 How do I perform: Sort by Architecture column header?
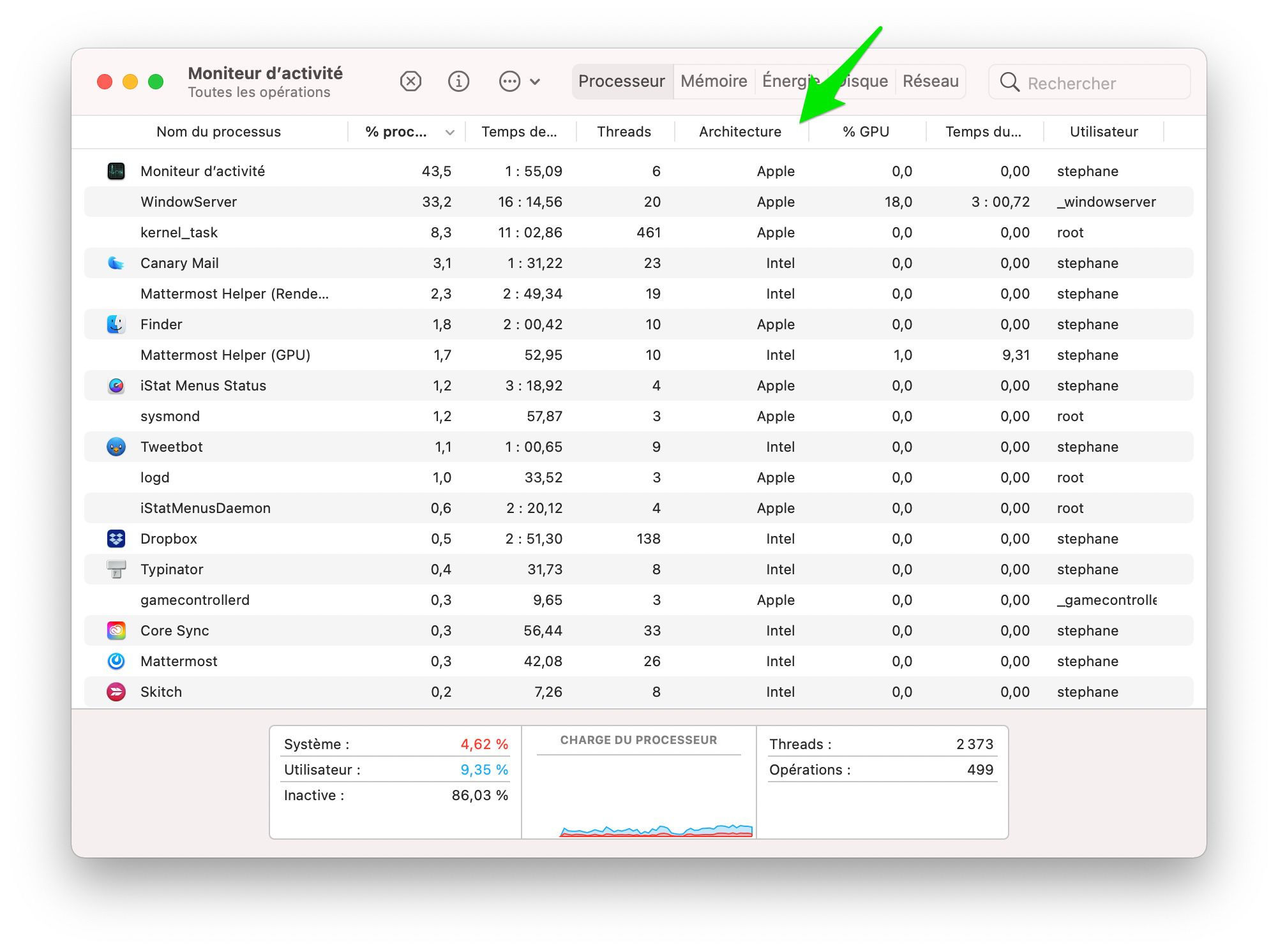740,132
